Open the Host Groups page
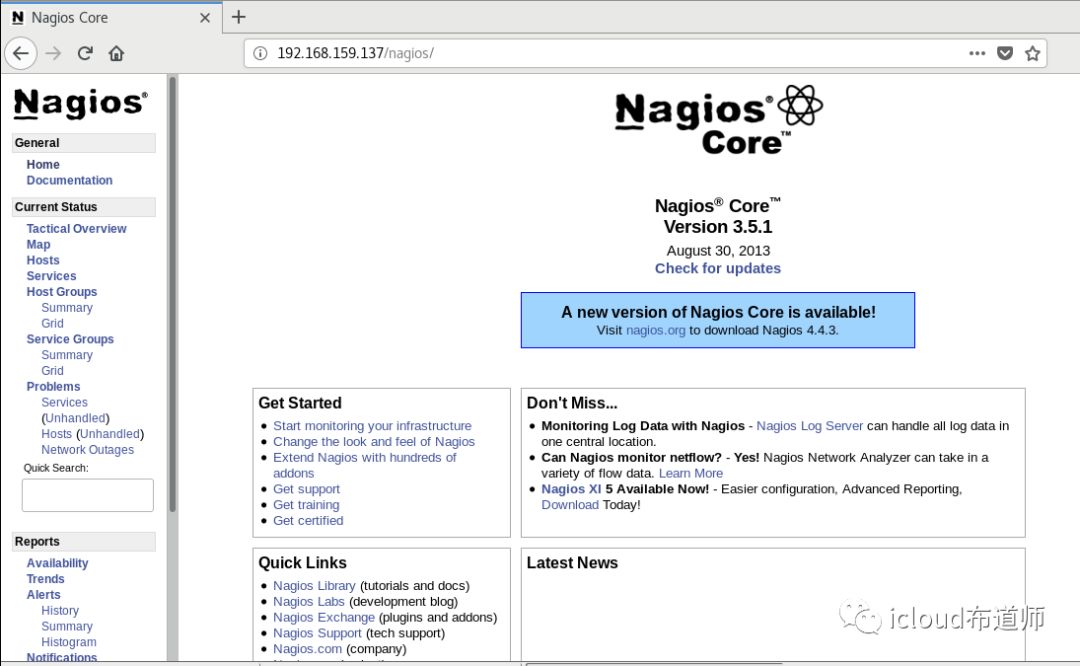This screenshot has height=666, width=1080. click(x=61, y=292)
